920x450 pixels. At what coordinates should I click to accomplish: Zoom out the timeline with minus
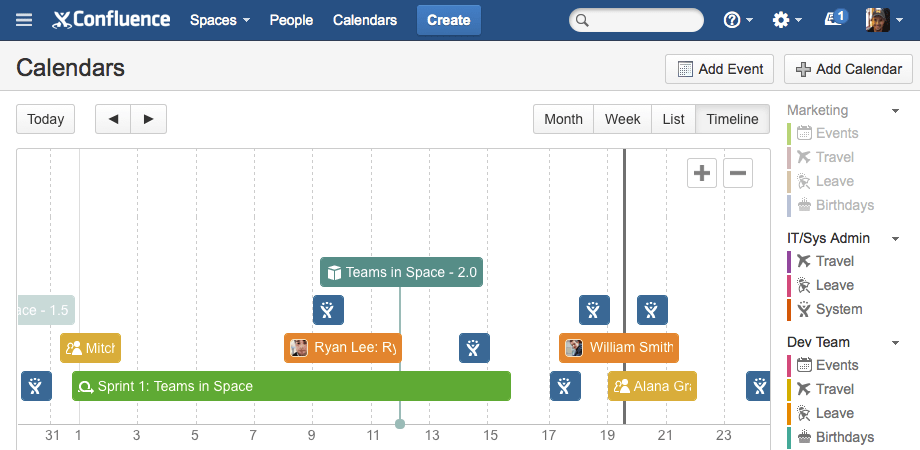point(738,173)
